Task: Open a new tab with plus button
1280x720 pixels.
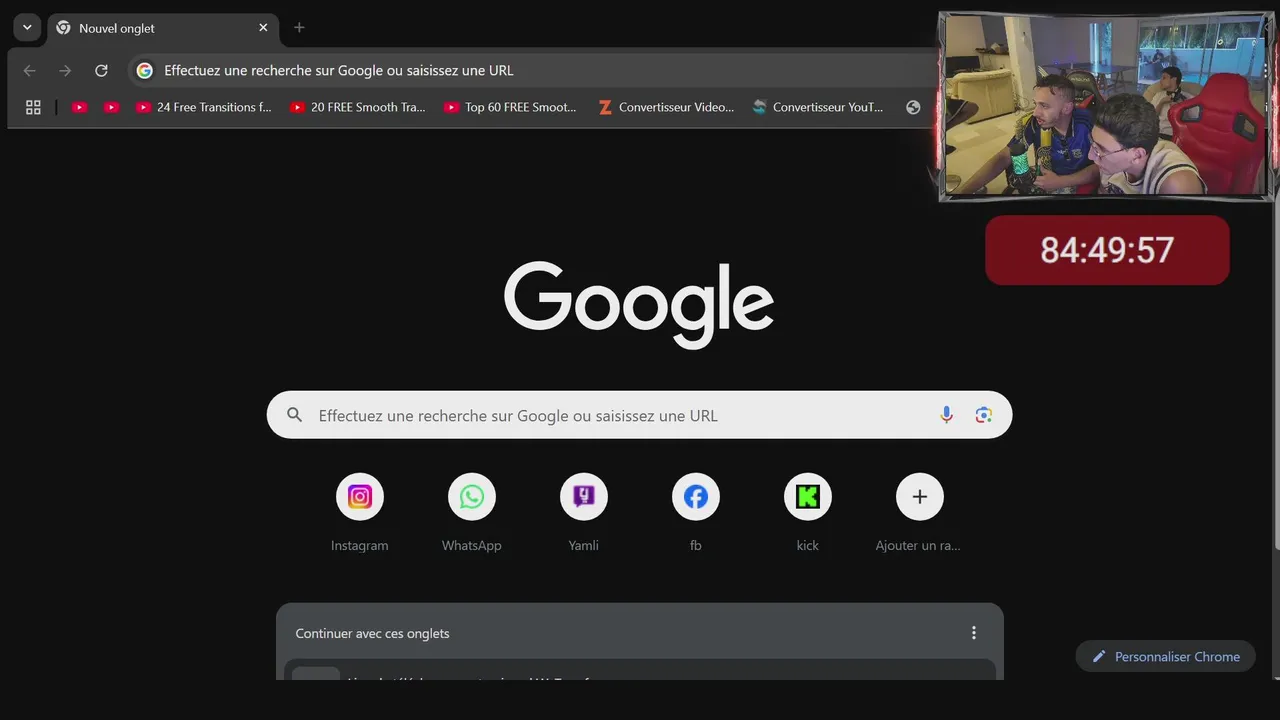Action: (299, 28)
